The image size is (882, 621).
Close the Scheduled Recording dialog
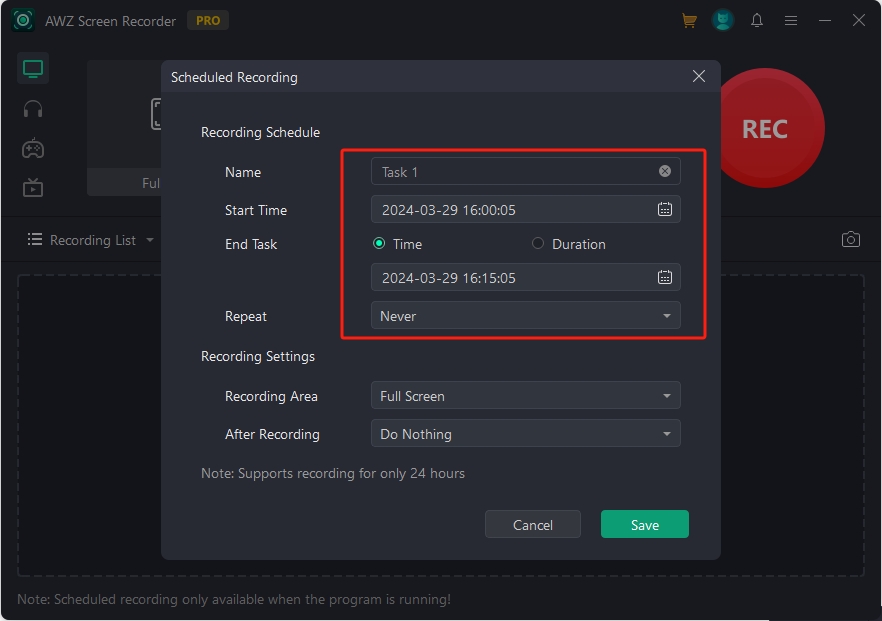699,76
